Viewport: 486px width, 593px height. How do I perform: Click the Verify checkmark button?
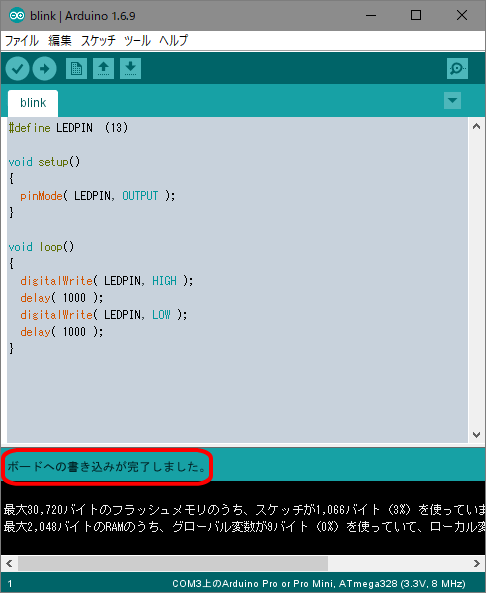(17, 69)
